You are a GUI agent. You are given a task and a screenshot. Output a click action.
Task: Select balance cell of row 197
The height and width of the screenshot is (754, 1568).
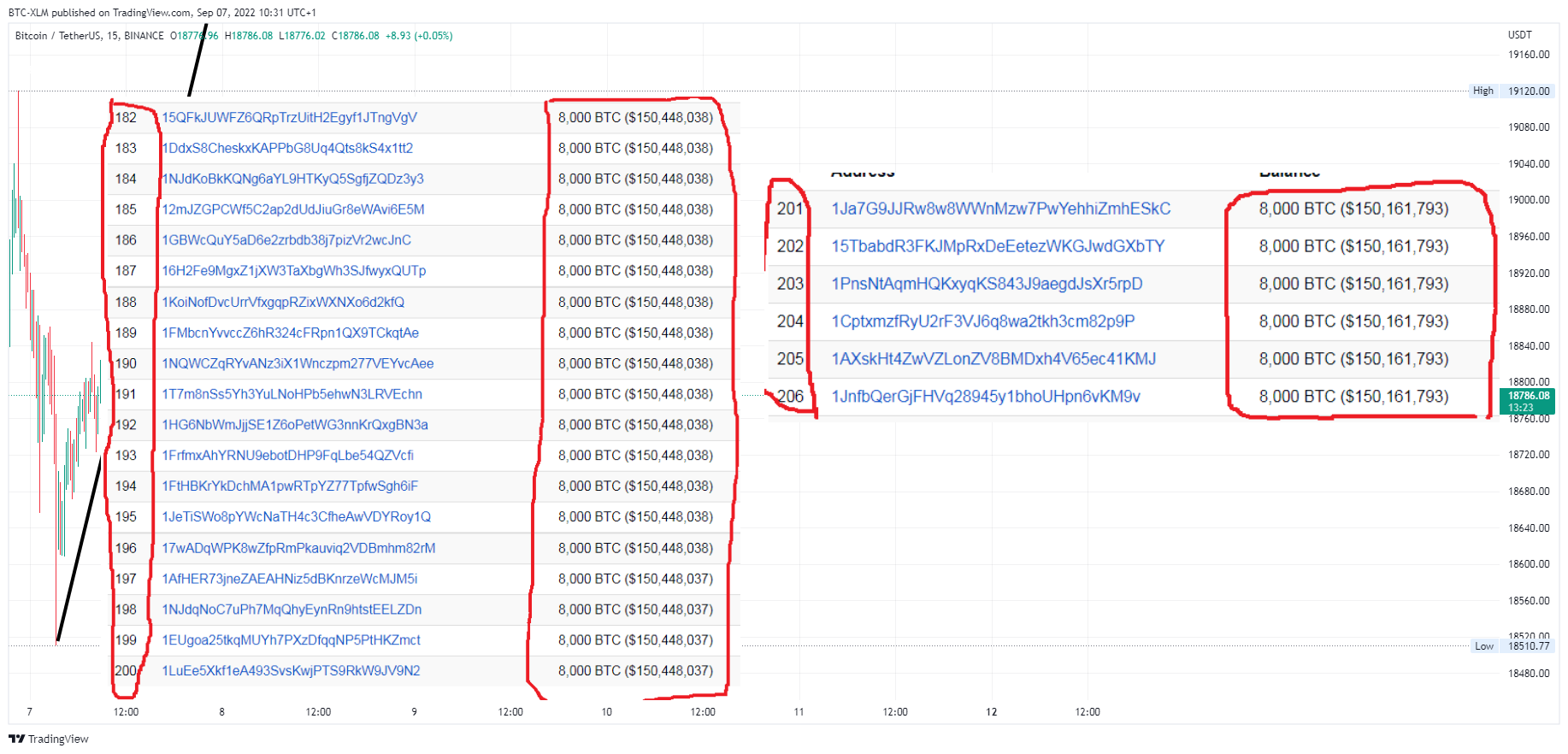click(x=635, y=579)
